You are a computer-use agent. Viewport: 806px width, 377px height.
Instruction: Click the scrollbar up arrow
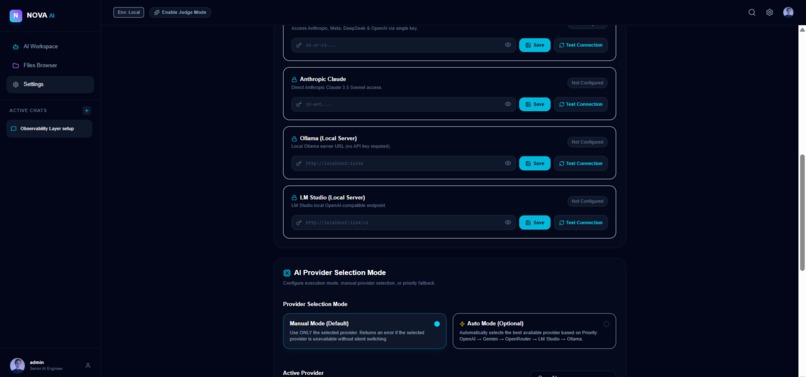[x=802, y=29]
